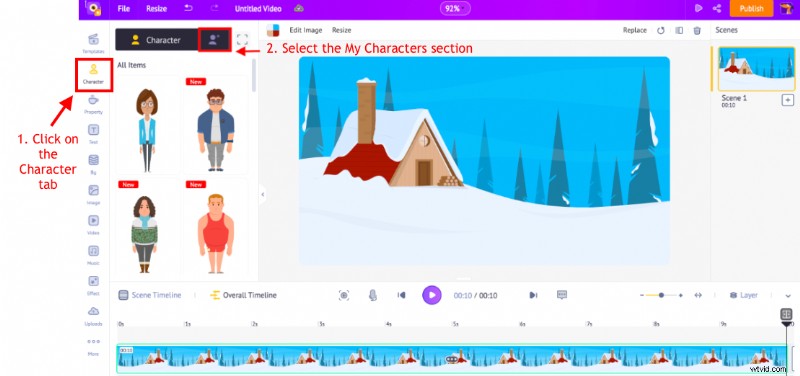Open the 92% zoom dropdown

pos(455,9)
